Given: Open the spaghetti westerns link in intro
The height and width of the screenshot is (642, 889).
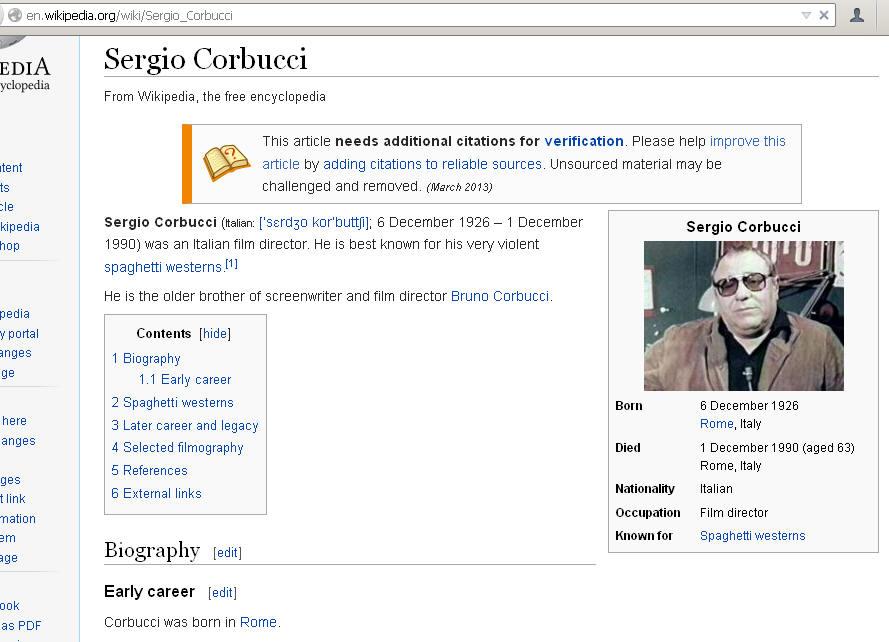Looking at the screenshot, I should point(163,267).
